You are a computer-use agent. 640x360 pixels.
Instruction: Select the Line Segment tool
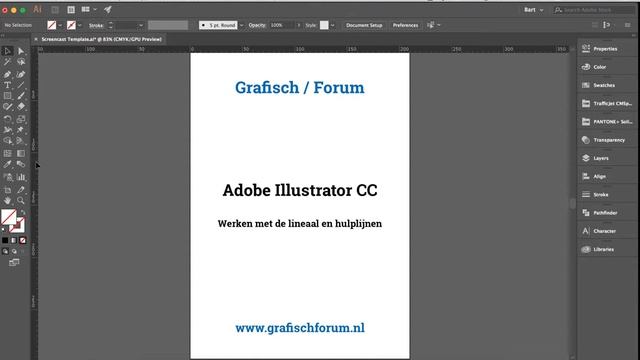(x=21, y=85)
